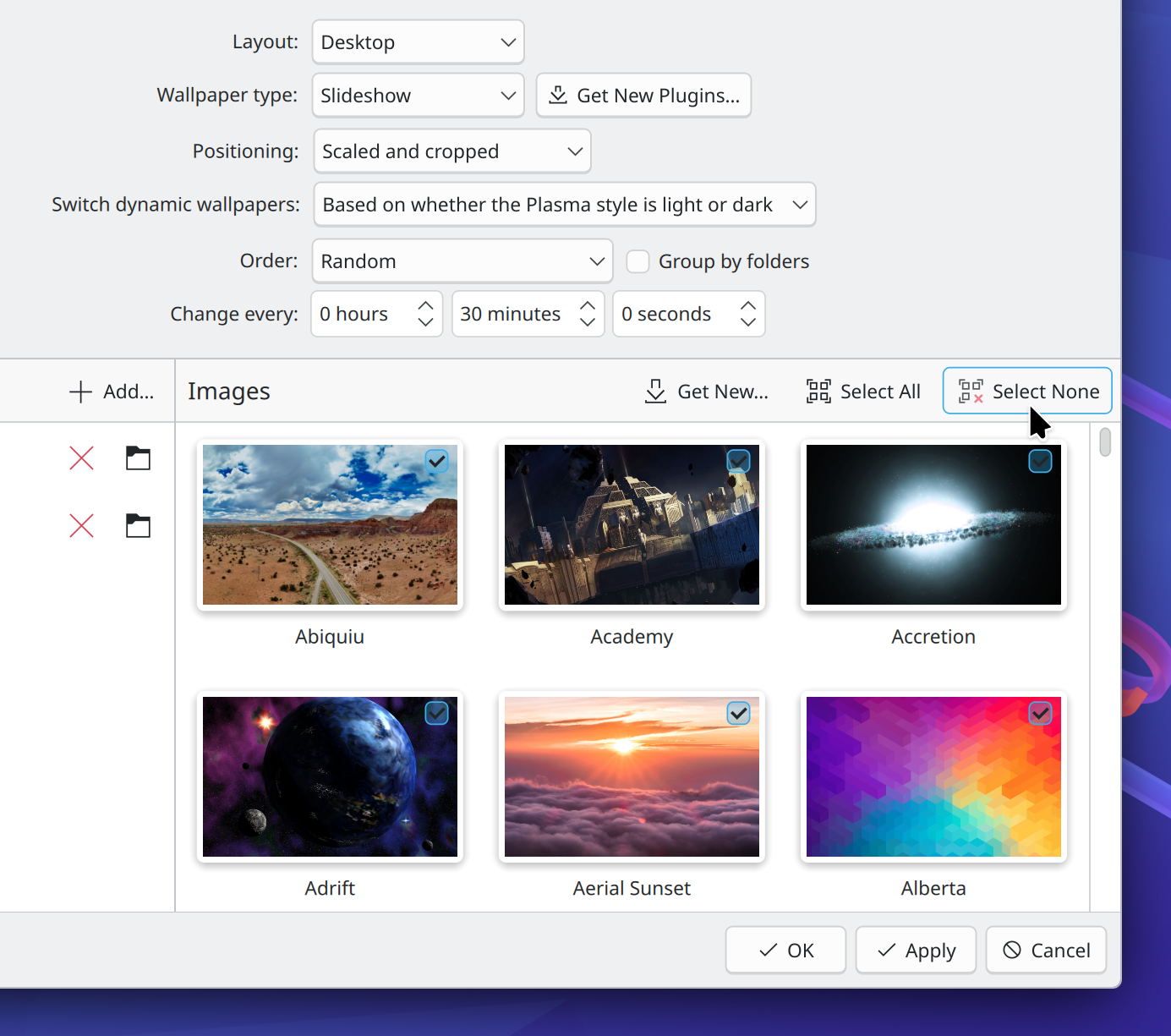Open the second folder icon in sidebar
This screenshot has width=1171, height=1036.
(138, 526)
